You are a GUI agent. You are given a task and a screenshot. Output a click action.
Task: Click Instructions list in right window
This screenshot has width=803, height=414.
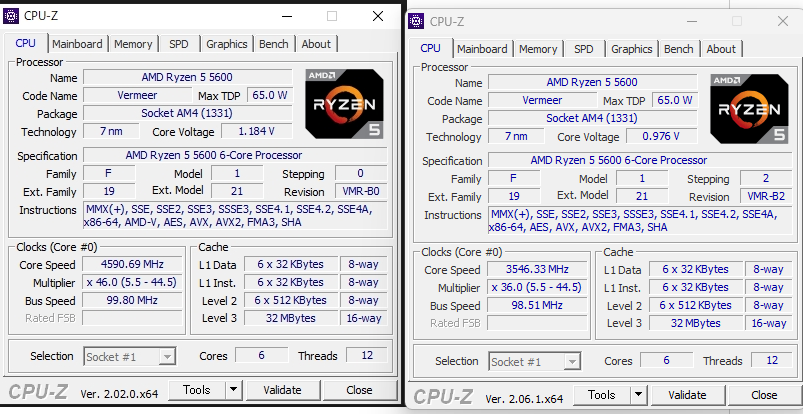click(x=640, y=221)
